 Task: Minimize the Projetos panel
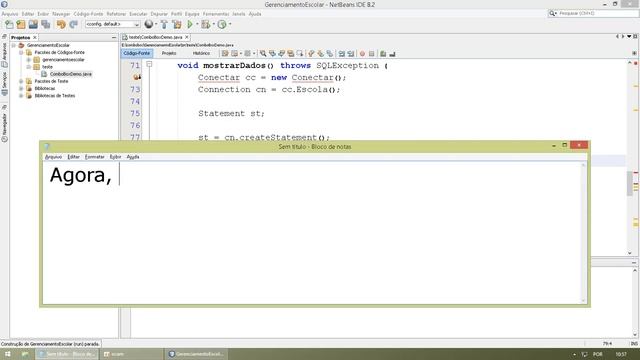click(x=114, y=37)
